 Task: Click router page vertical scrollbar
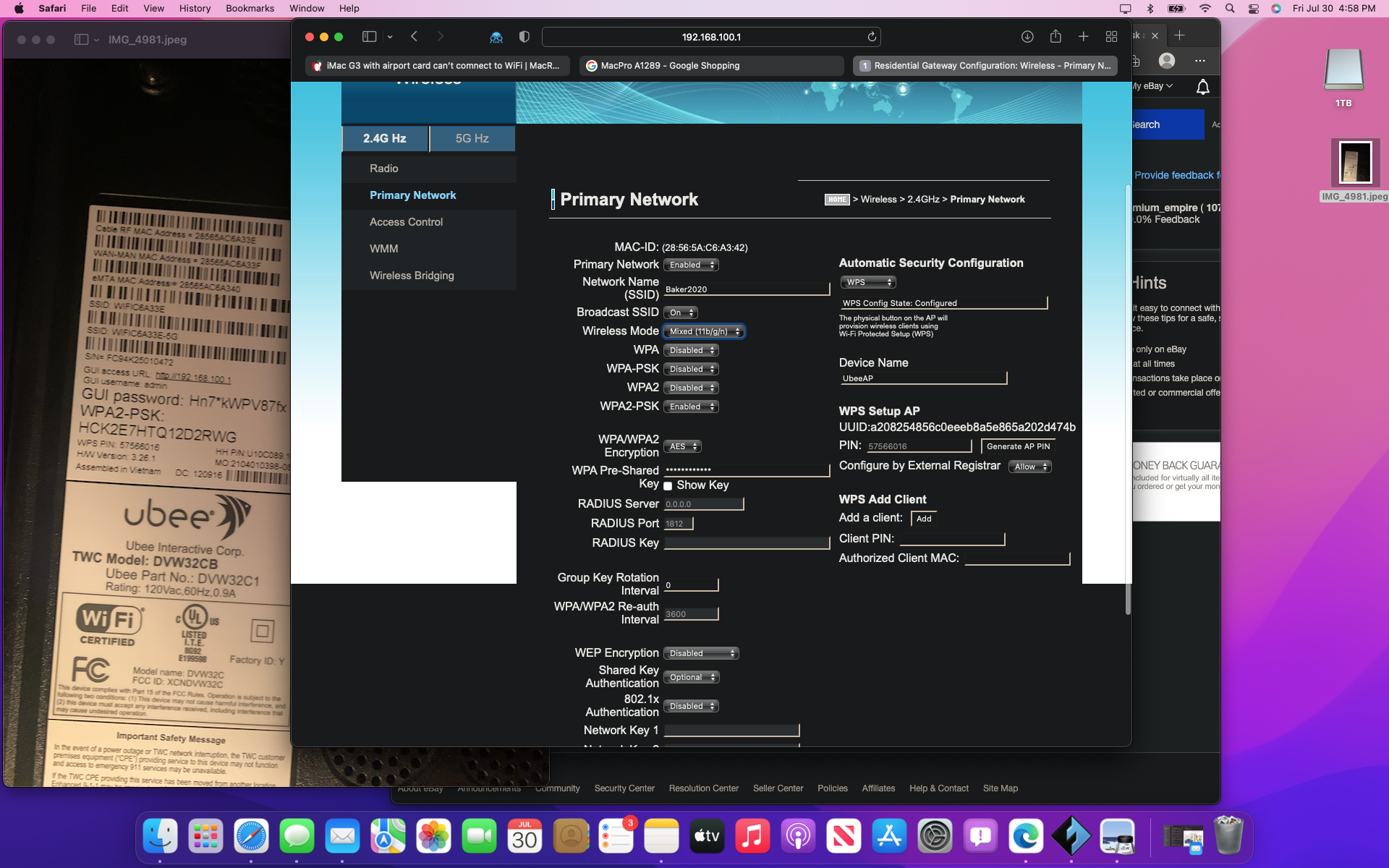[x=1127, y=399]
